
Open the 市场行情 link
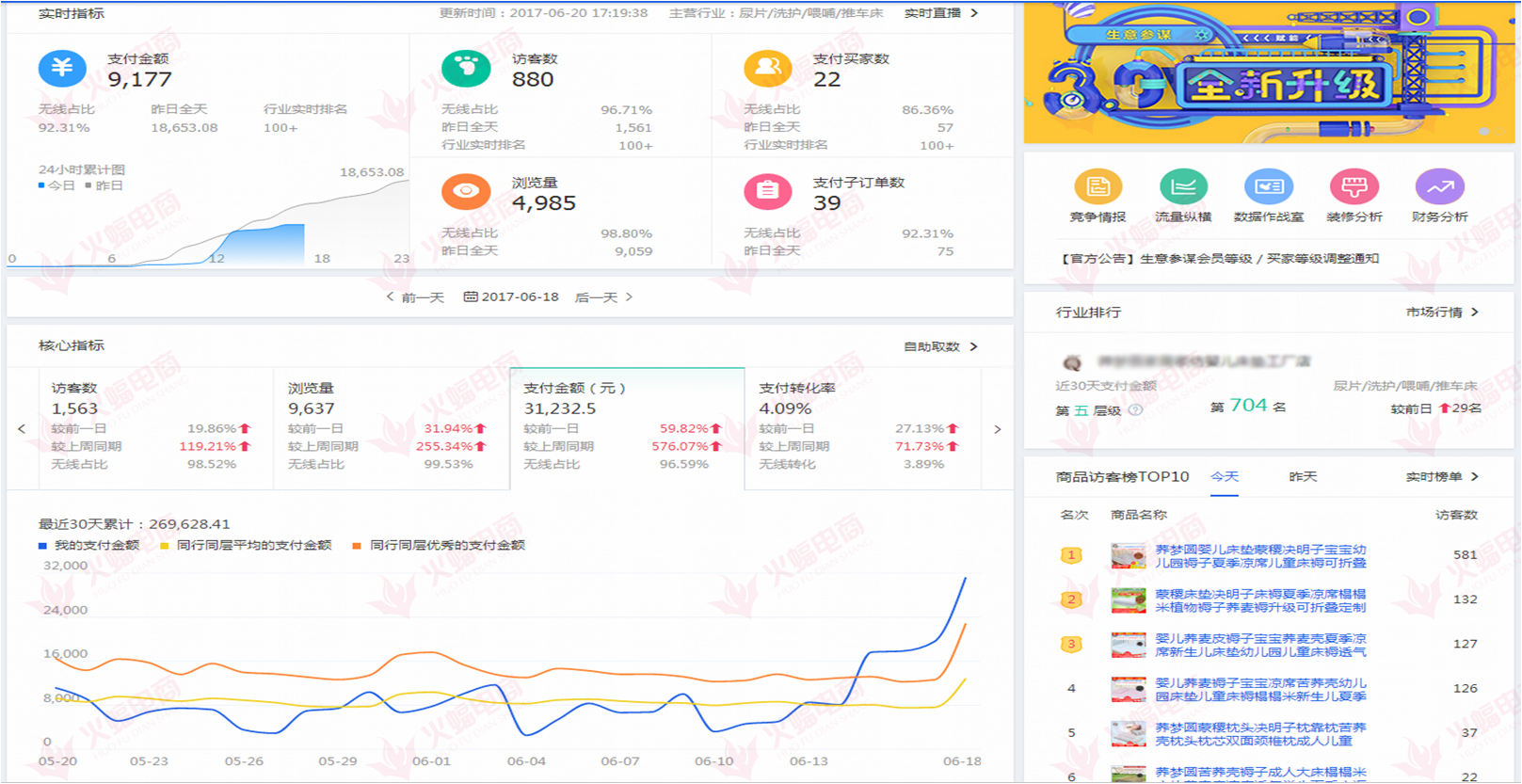tap(1442, 312)
